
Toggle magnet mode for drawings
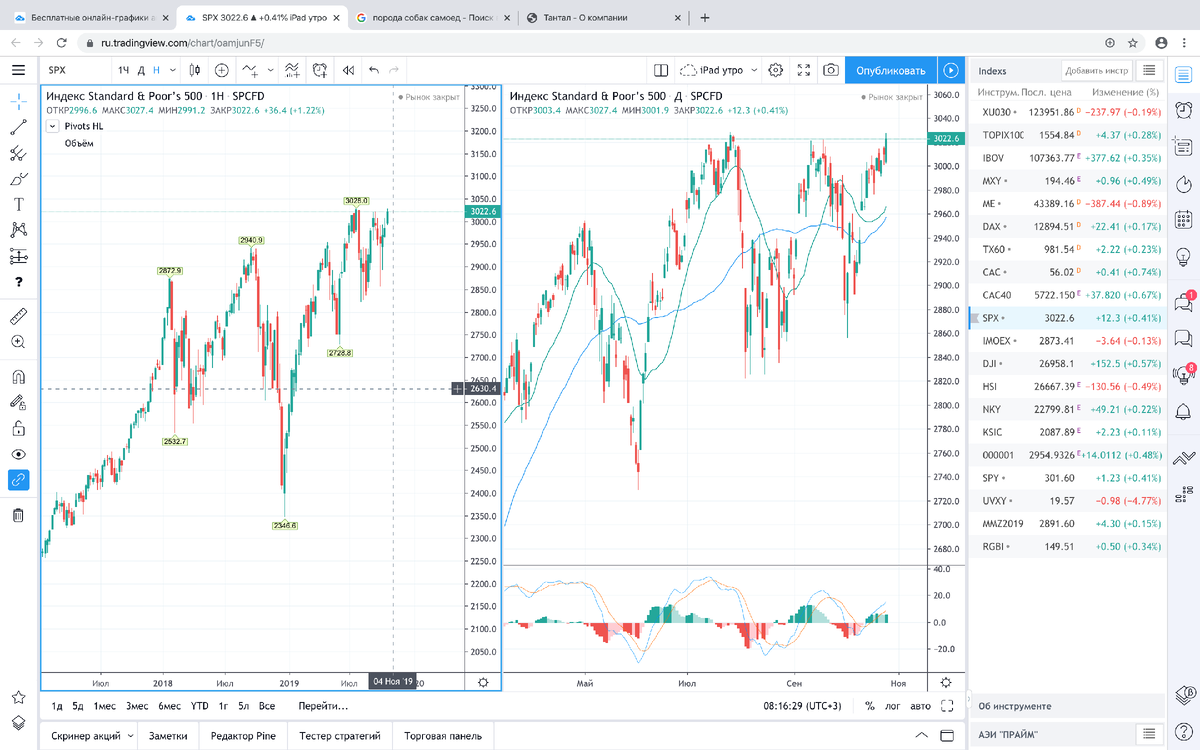18,378
